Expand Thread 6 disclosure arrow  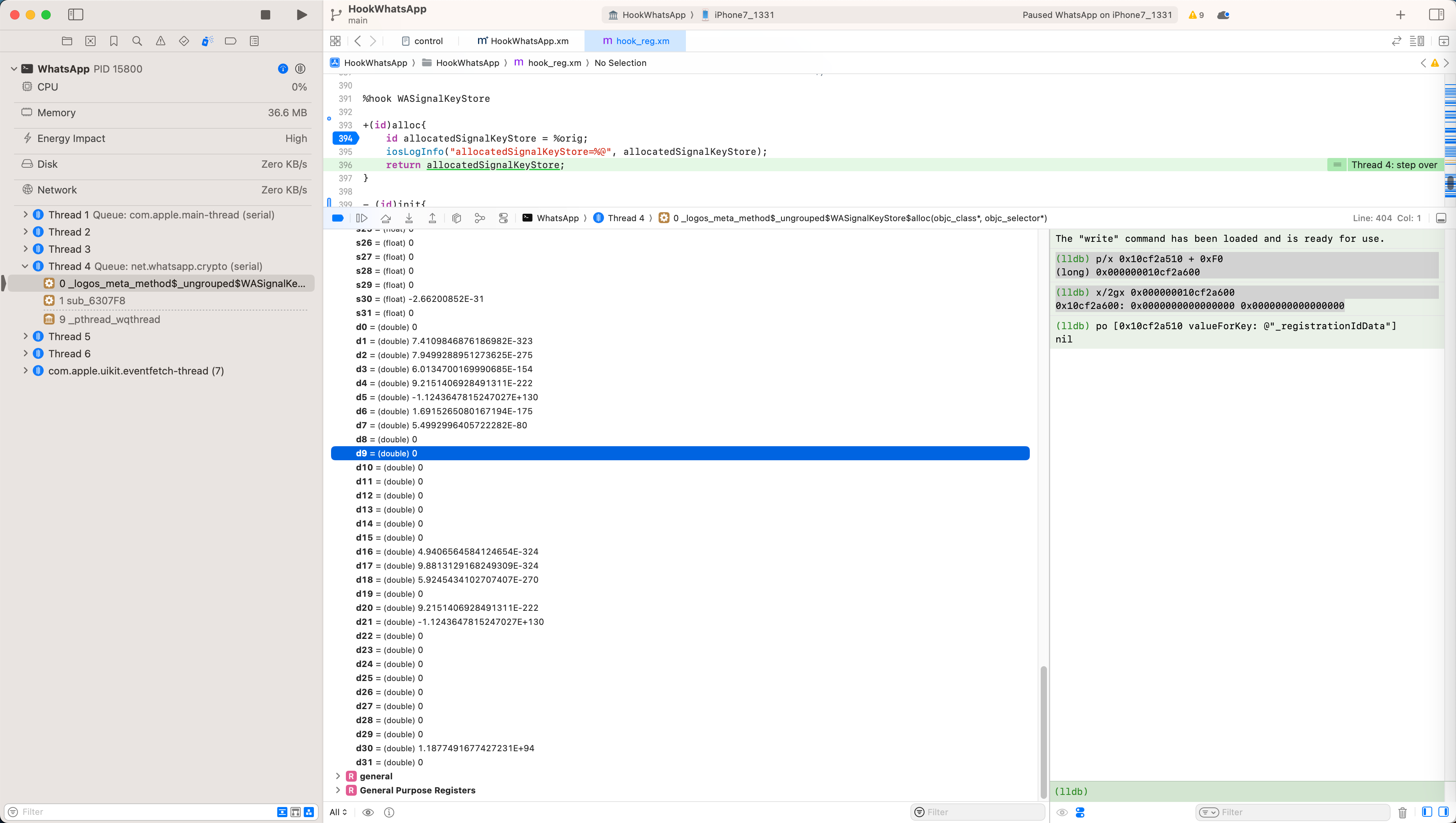tap(25, 353)
